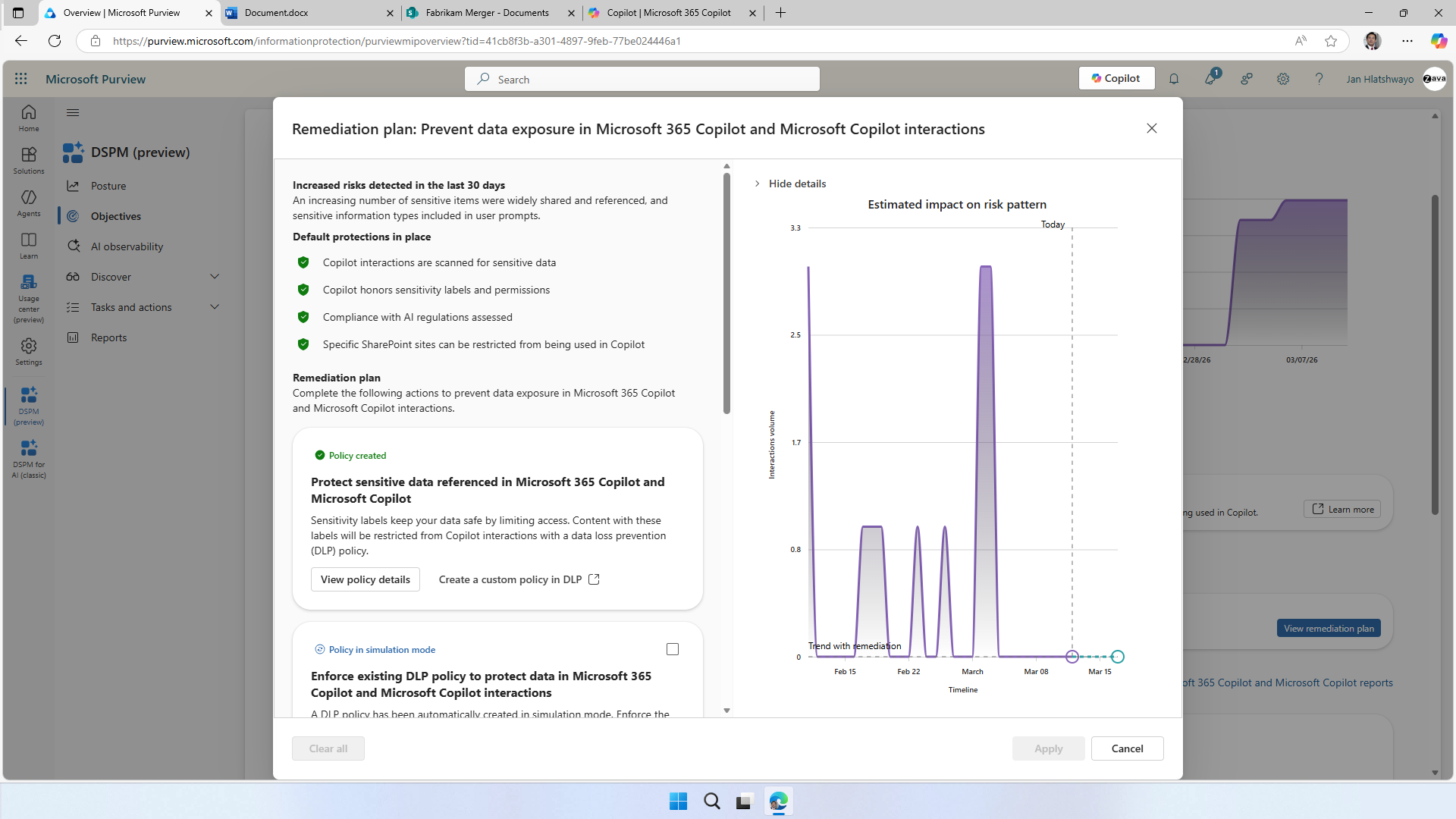Click the Microsoft Purview title
1456x819 pixels.
(x=96, y=79)
